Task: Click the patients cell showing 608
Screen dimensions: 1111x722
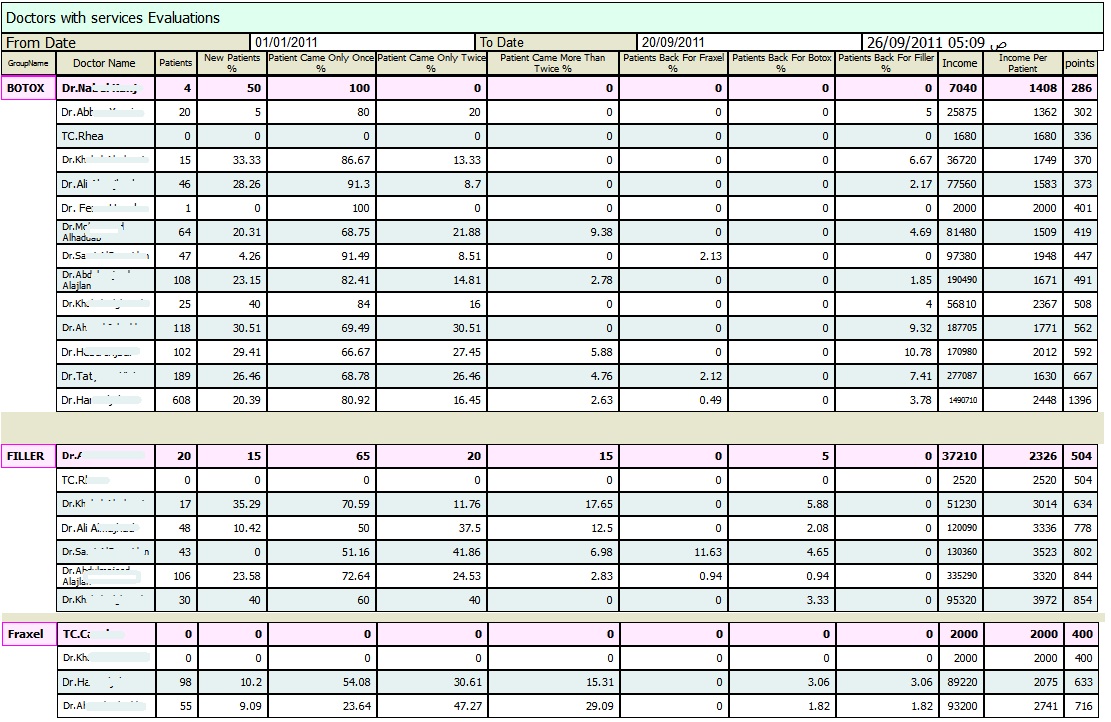Action: click(x=176, y=400)
